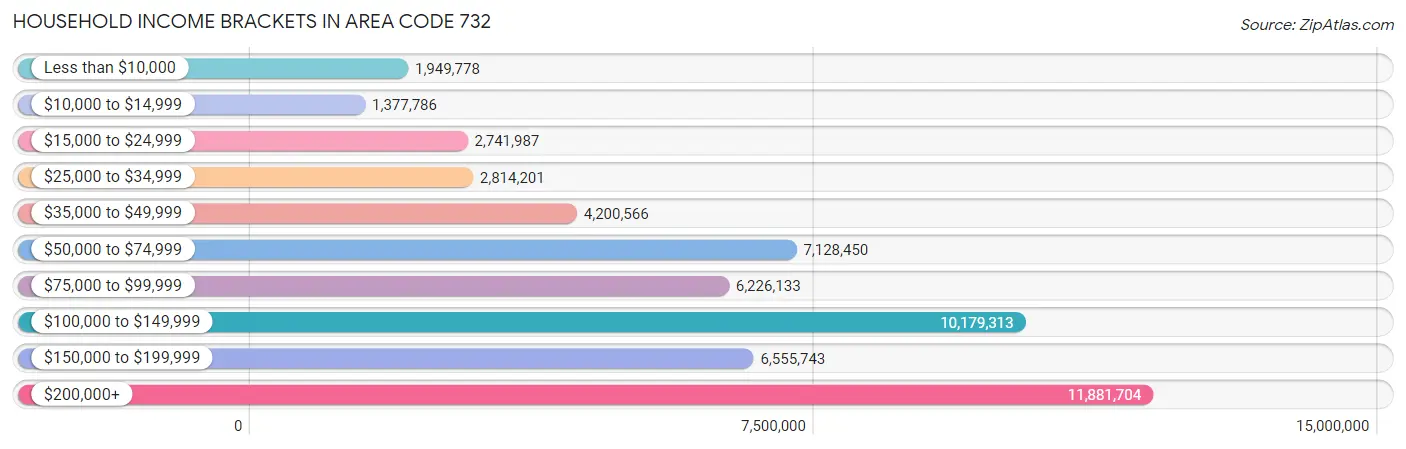Click the 15,000,000 x-axis tick label
Image resolution: width=1406 pixels, height=449 pixels.
pos(1332,426)
